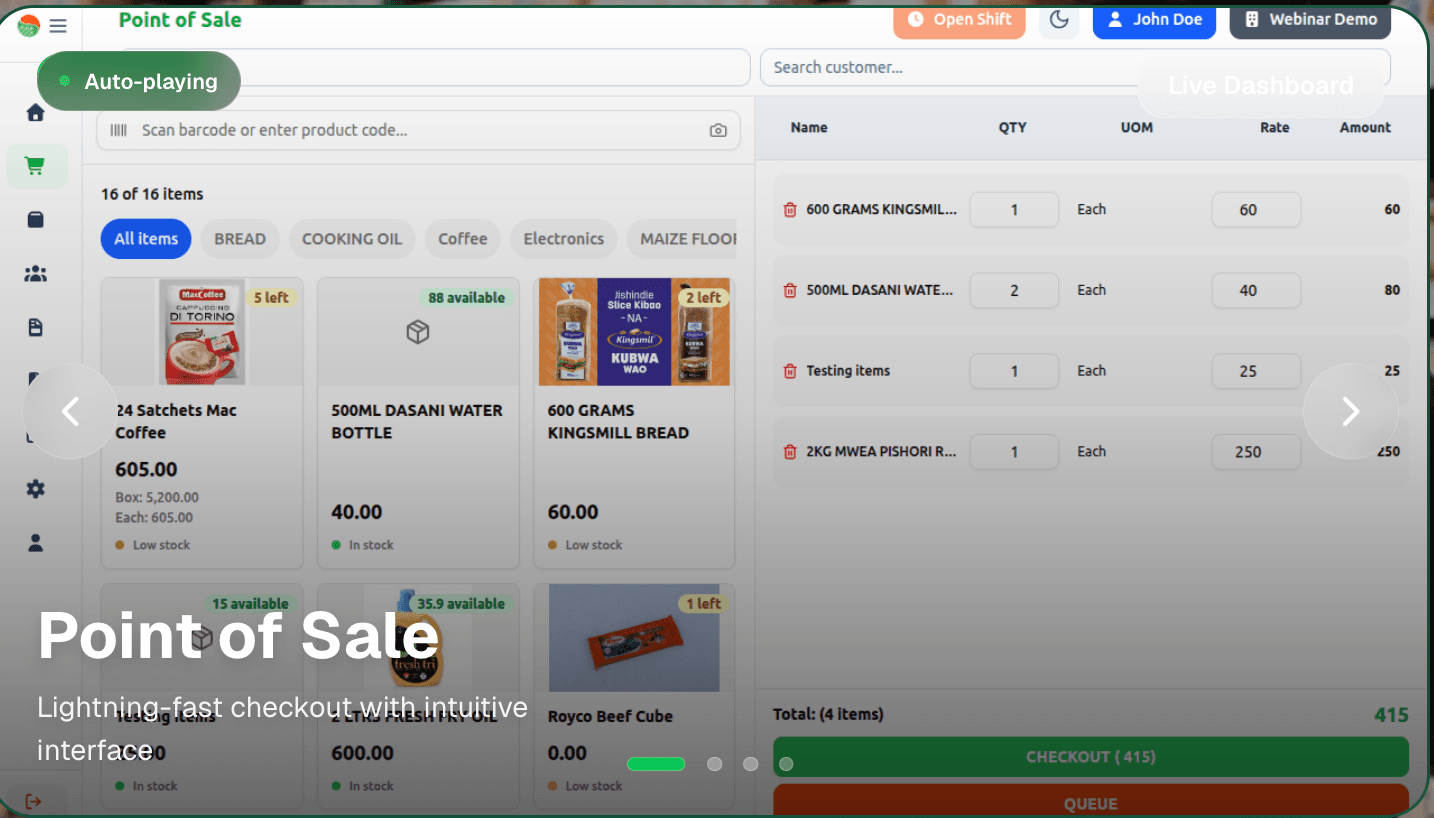
Task: Click the '5 left' stock badge
Action: point(271,298)
